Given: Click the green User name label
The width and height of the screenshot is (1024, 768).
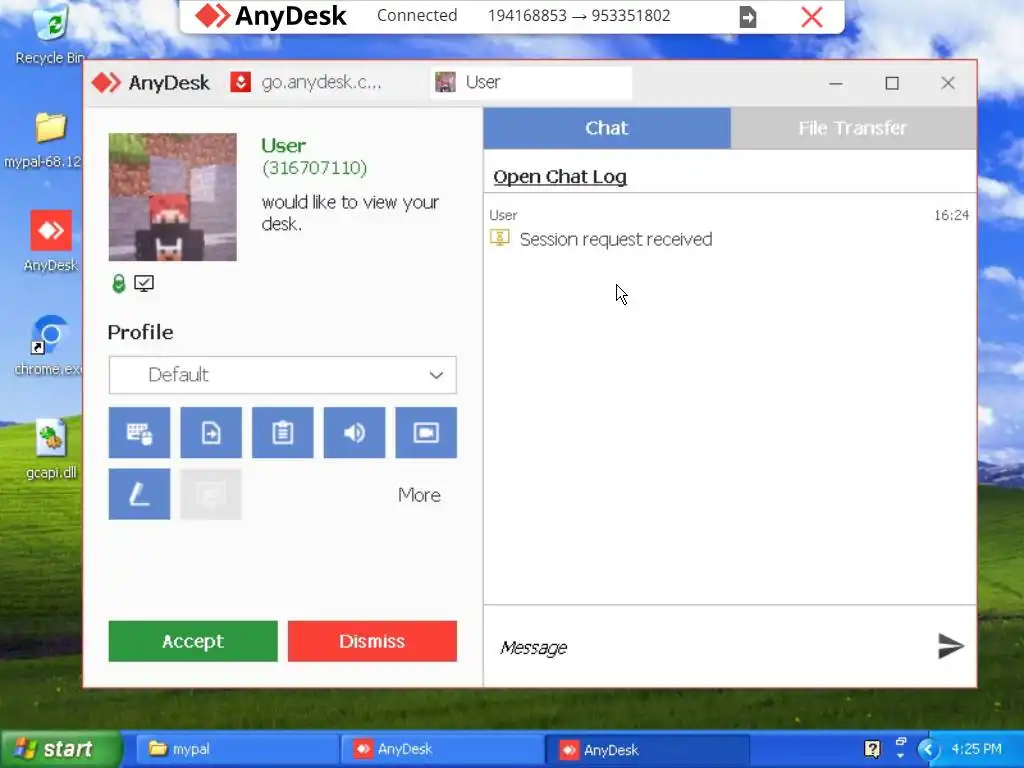Looking at the screenshot, I should (x=283, y=145).
